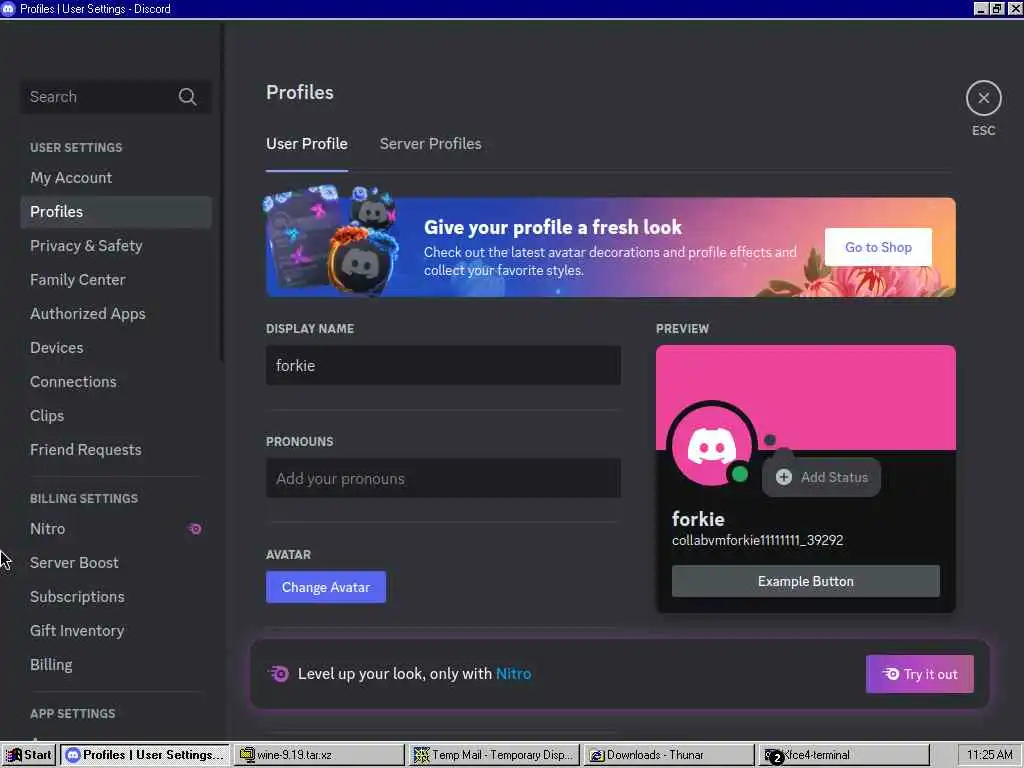Click the Nitro badge icon in sidebar
The width and height of the screenshot is (1024, 768).
pos(195,528)
